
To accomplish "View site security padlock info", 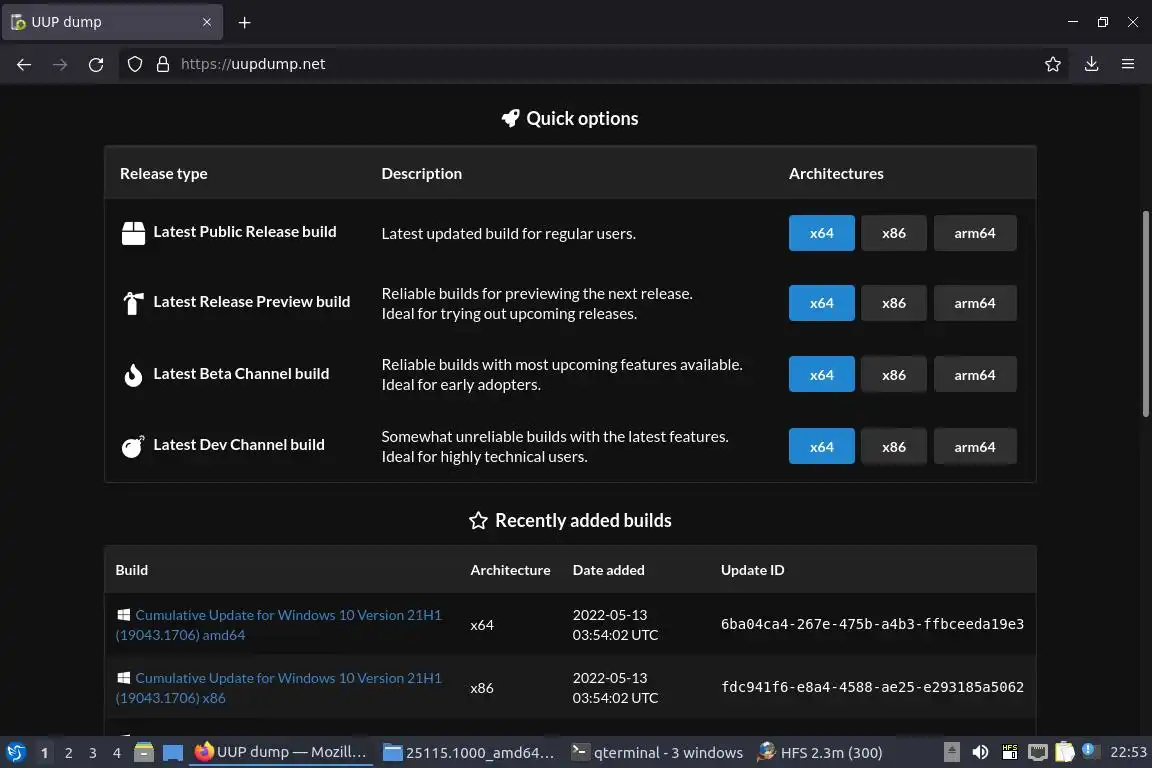I will click(x=163, y=64).
